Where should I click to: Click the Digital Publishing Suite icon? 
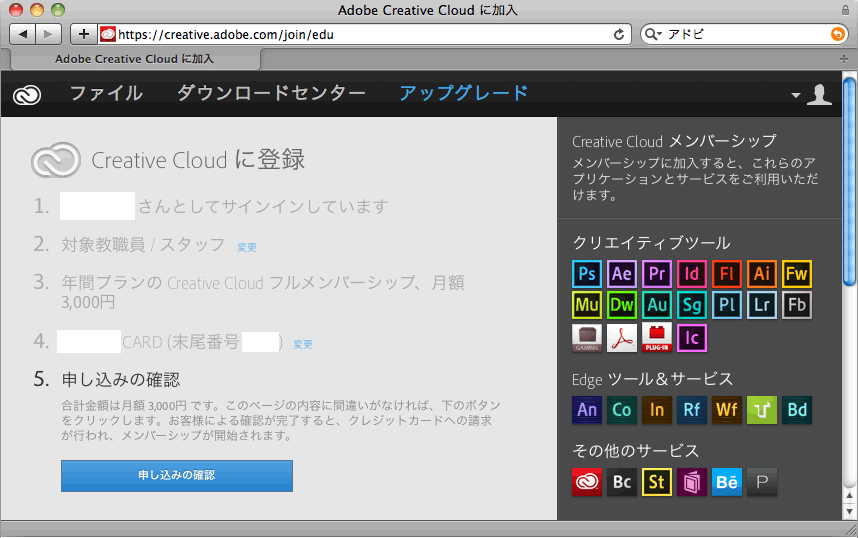692,482
